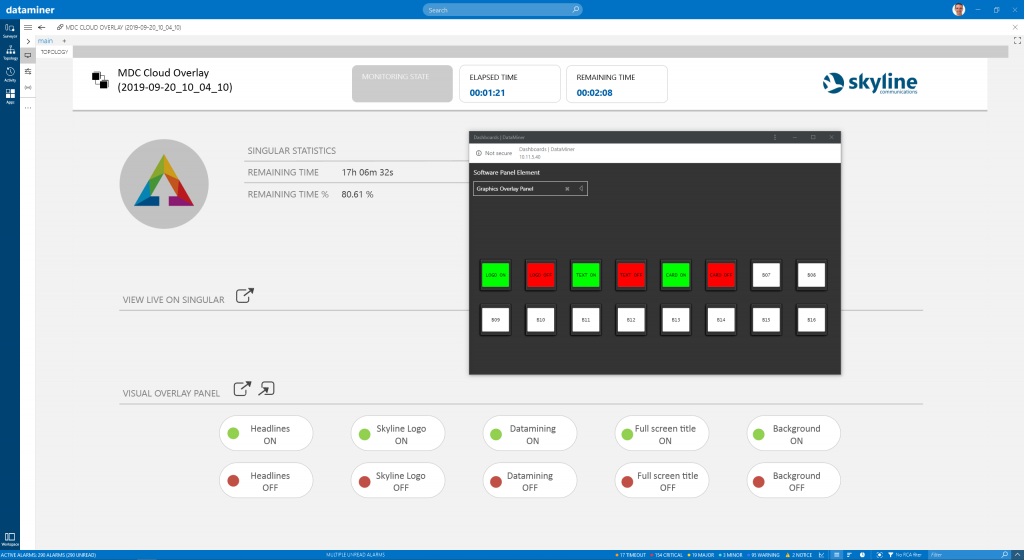Open Graphics Overlay Panel dropdown

pos(530,189)
